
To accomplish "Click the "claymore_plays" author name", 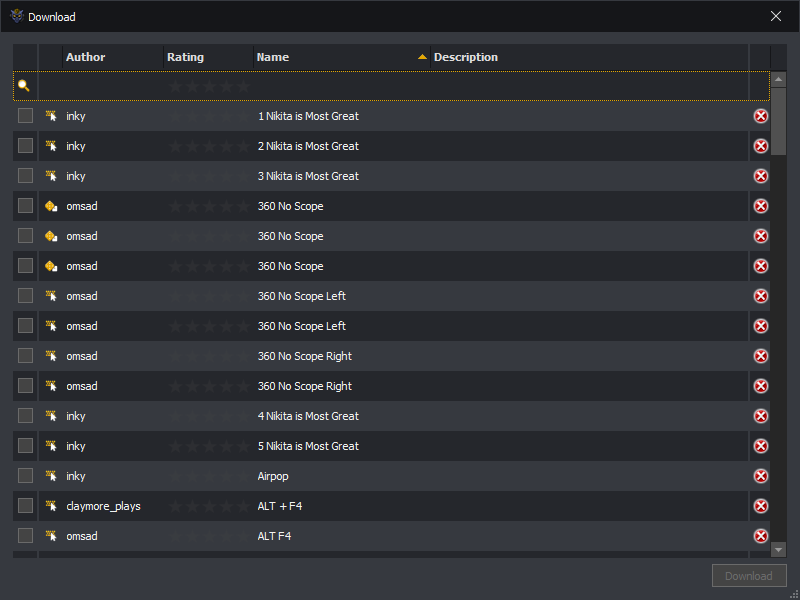I will [x=103, y=506].
